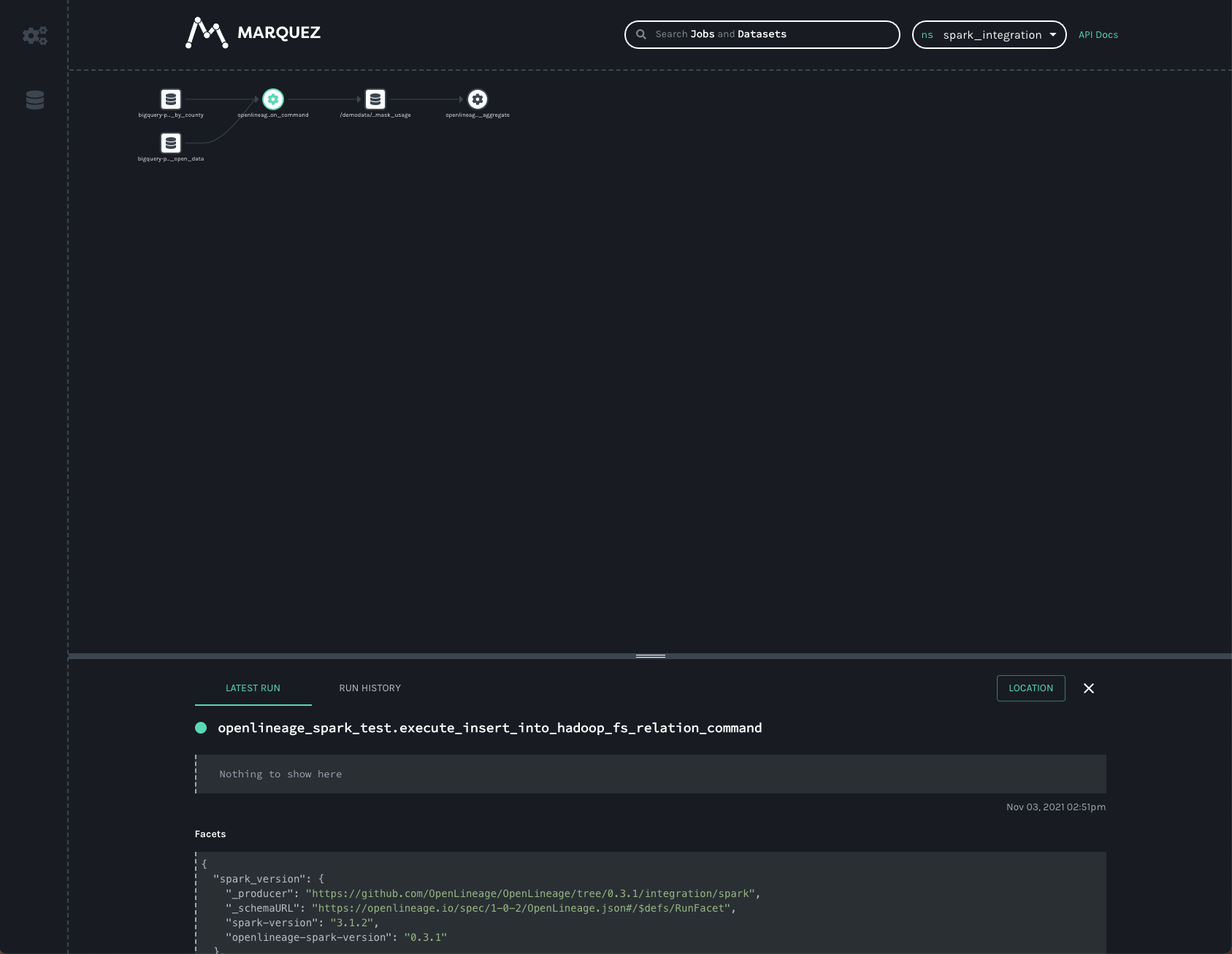Click the bigquery-p..._open_data node label
Viewport: 1232px width, 954px height.
click(x=171, y=159)
